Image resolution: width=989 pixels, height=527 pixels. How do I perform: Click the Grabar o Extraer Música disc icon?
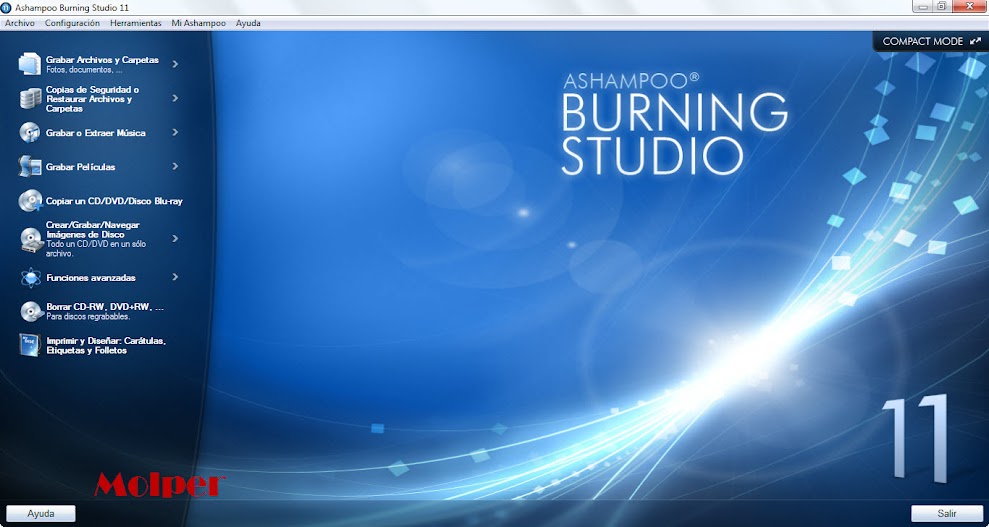tap(30, 132)
